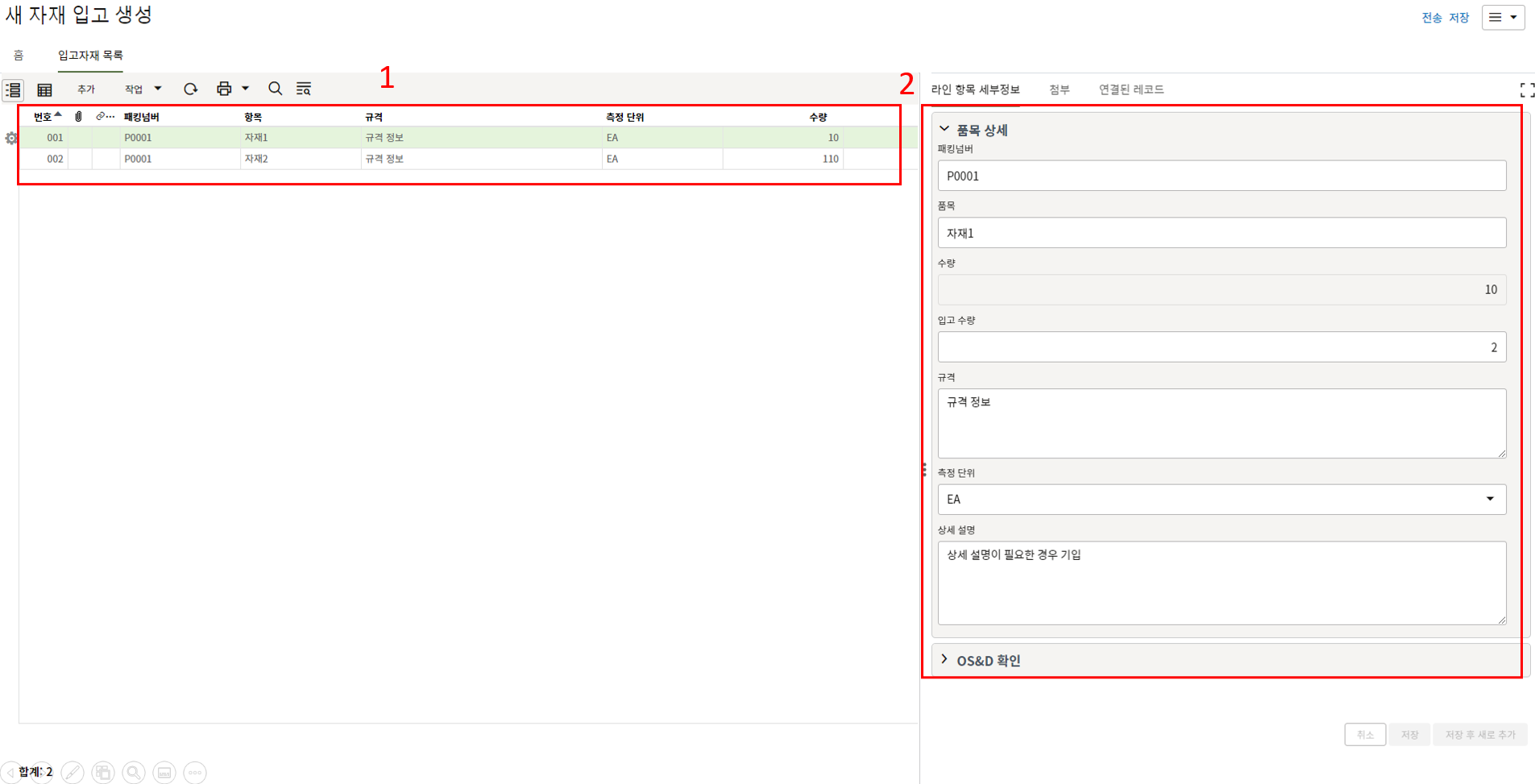
Task: Open the 측정 단위 EA combo box
Action: click(x=1221, y=500)
